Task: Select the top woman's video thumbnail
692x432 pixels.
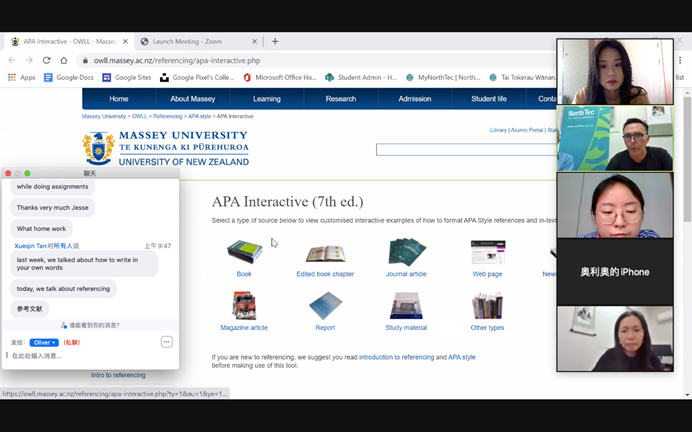Action: (x=615, y=71)
